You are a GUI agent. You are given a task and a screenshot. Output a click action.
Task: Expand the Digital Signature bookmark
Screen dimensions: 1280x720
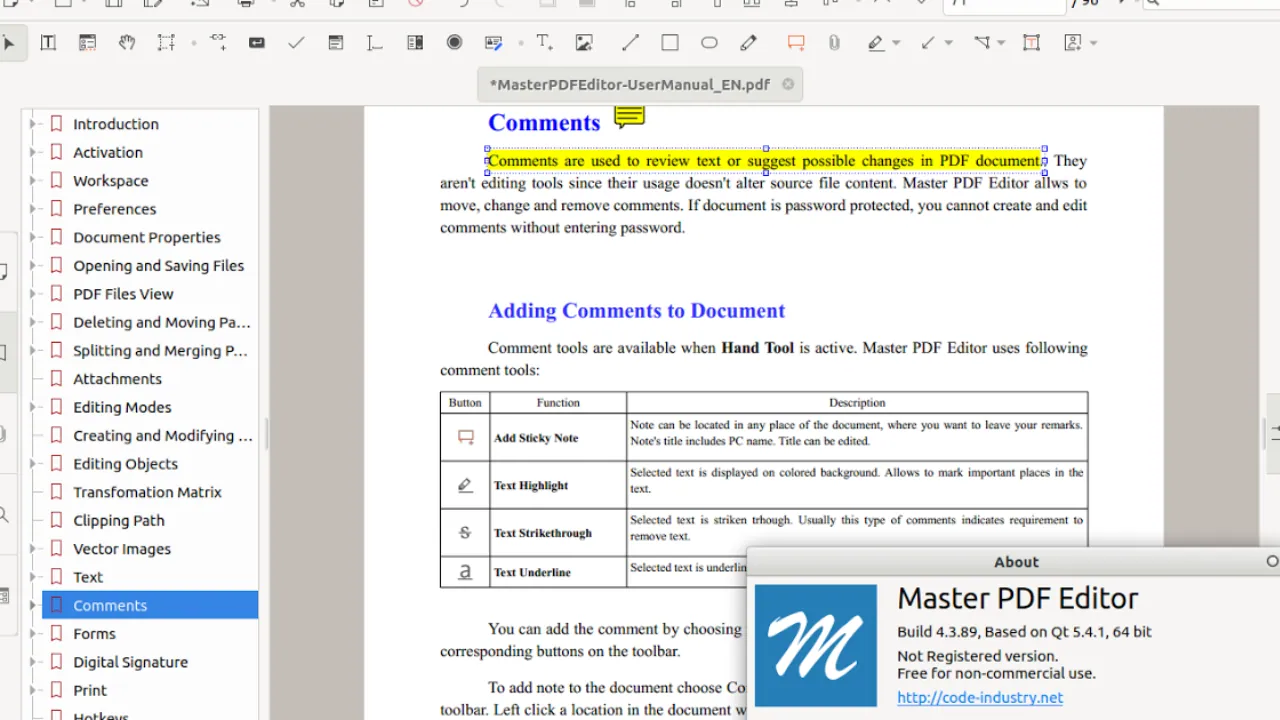point(32,662)
